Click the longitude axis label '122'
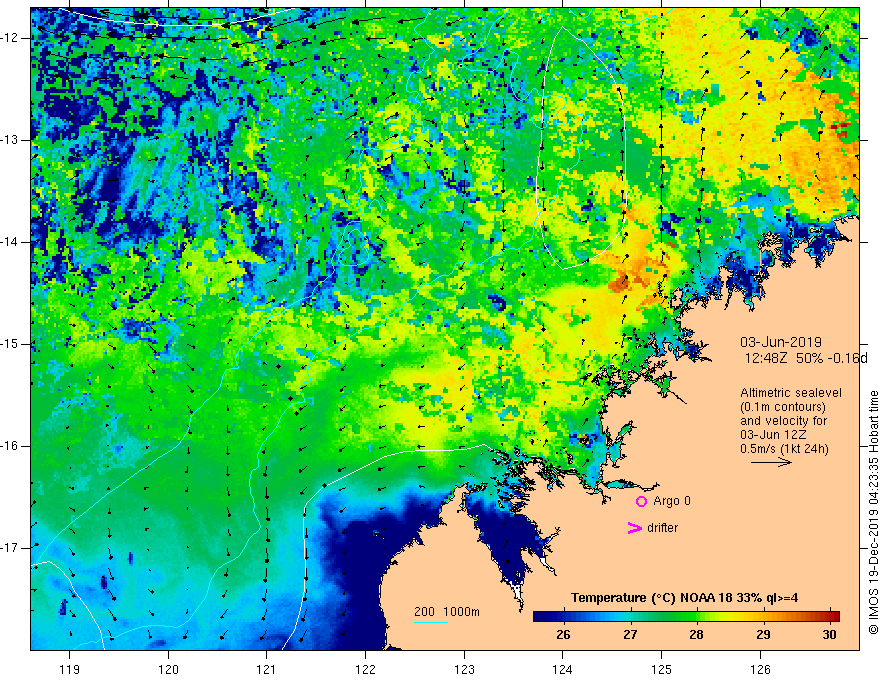 coord(365,669)
